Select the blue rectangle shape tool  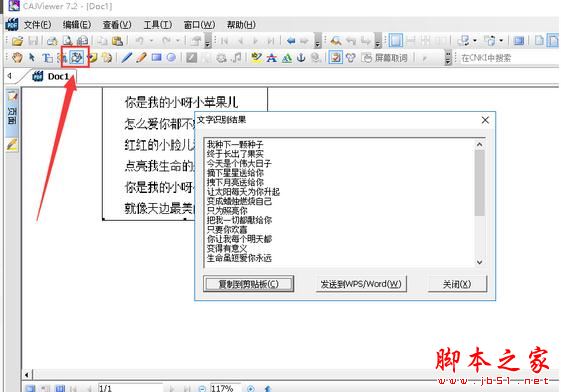click(156, 57)
